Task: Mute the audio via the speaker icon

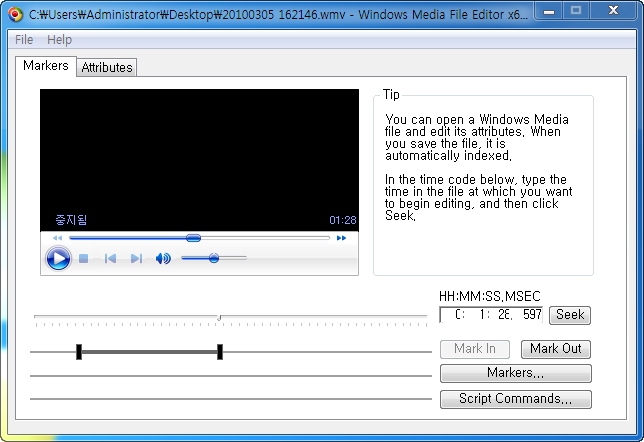Action: pos(163,258)
